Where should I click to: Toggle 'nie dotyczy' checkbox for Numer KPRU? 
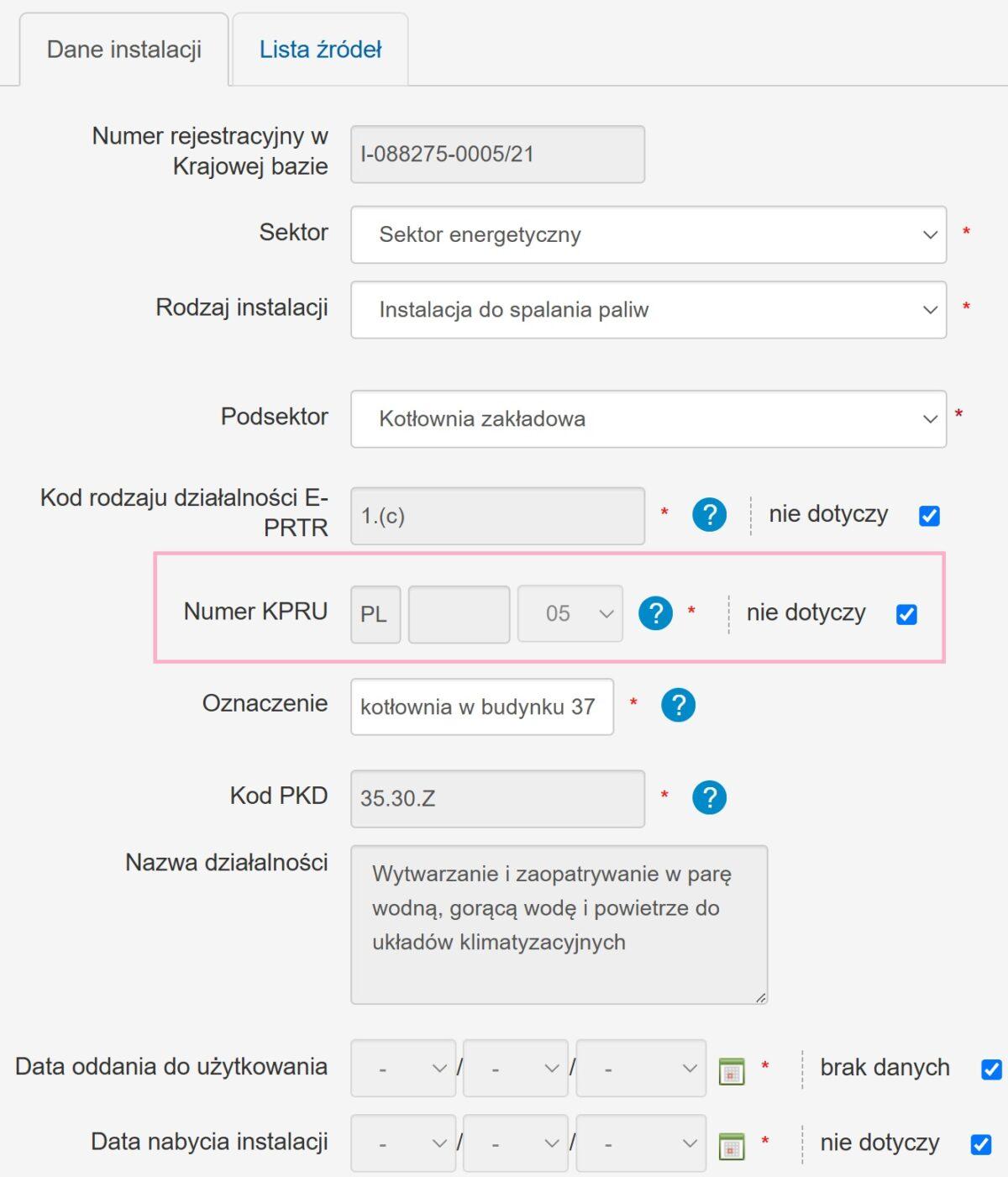pos(906,614)
